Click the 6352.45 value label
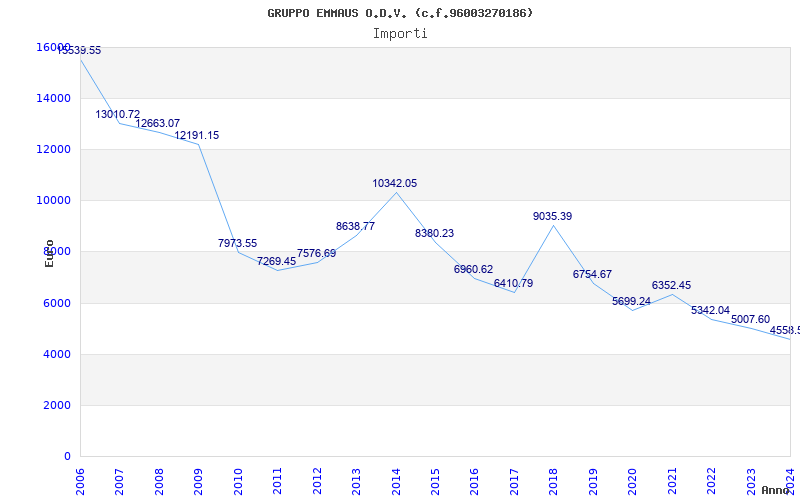 point(671,285)
